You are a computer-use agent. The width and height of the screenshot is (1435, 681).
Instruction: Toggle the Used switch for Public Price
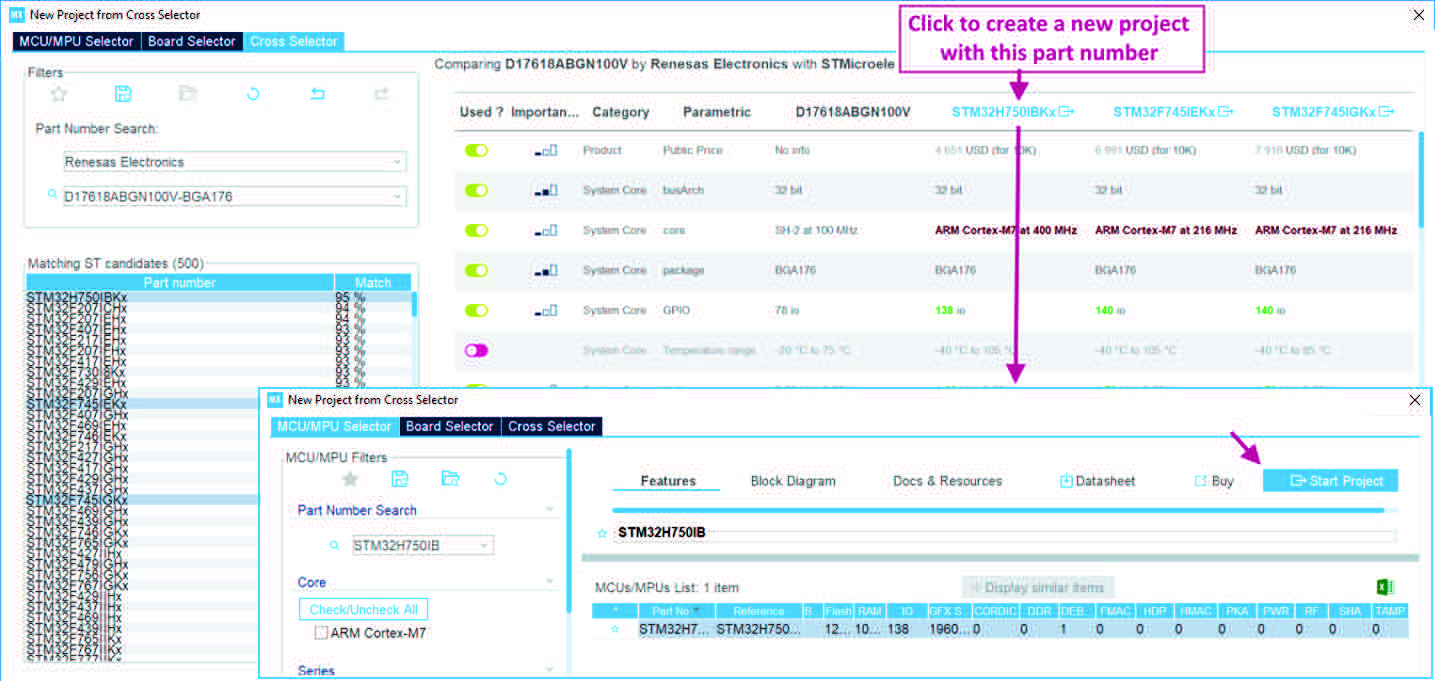(x=476, y=150)
